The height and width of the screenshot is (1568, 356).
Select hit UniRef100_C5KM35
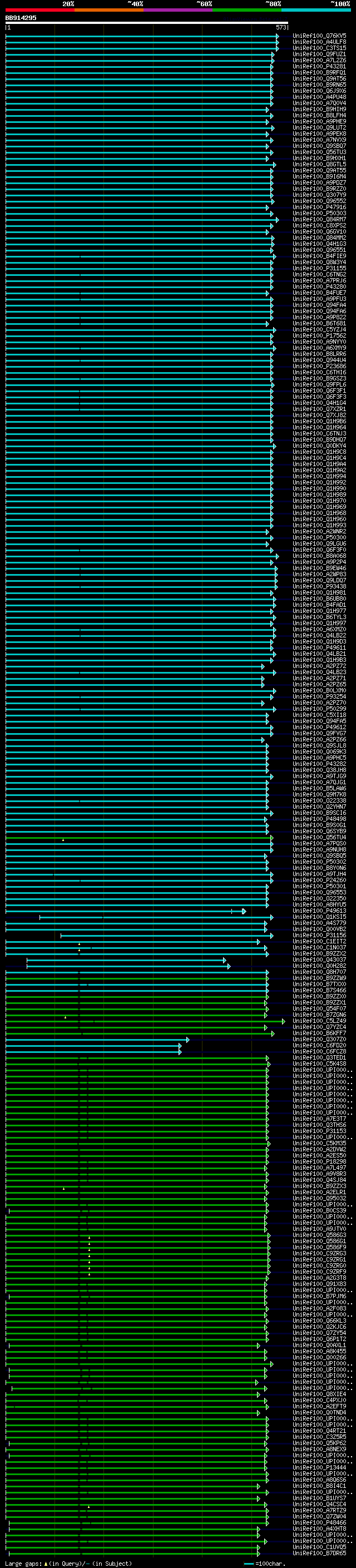[319, 1143]
